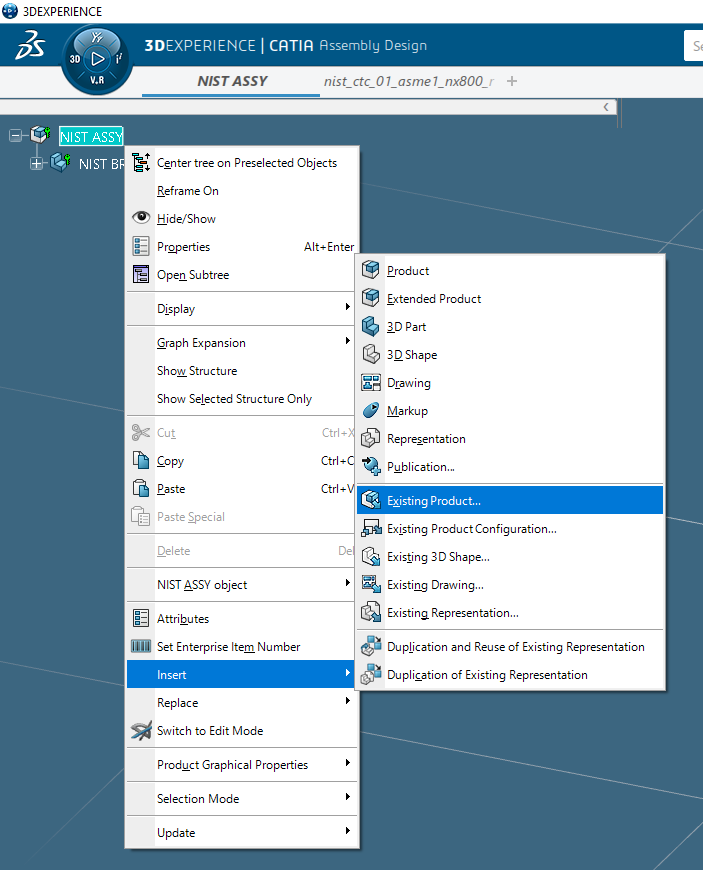This screenshot has width=703, height=870.
Task: Click the 3D Part icon
Action: 371,326
